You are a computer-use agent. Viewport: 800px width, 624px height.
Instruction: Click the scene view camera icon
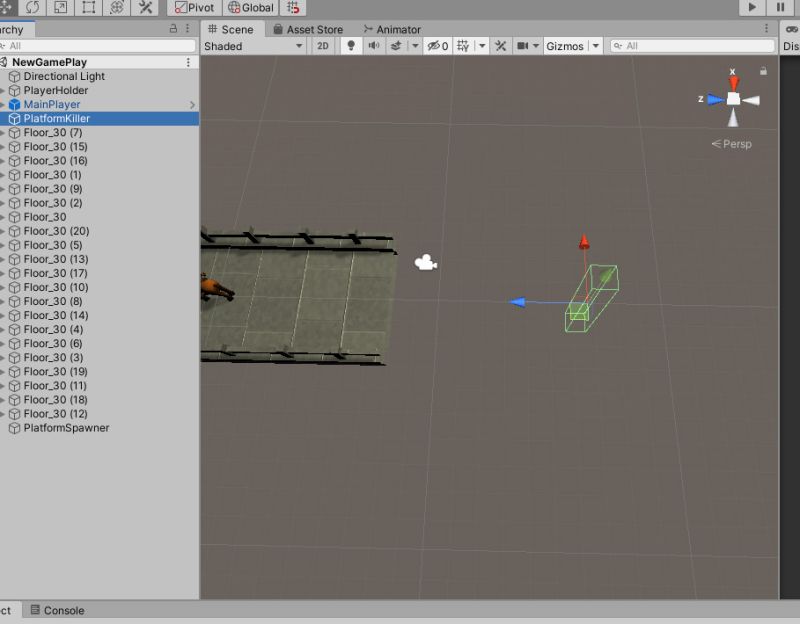tap(524, 45)
